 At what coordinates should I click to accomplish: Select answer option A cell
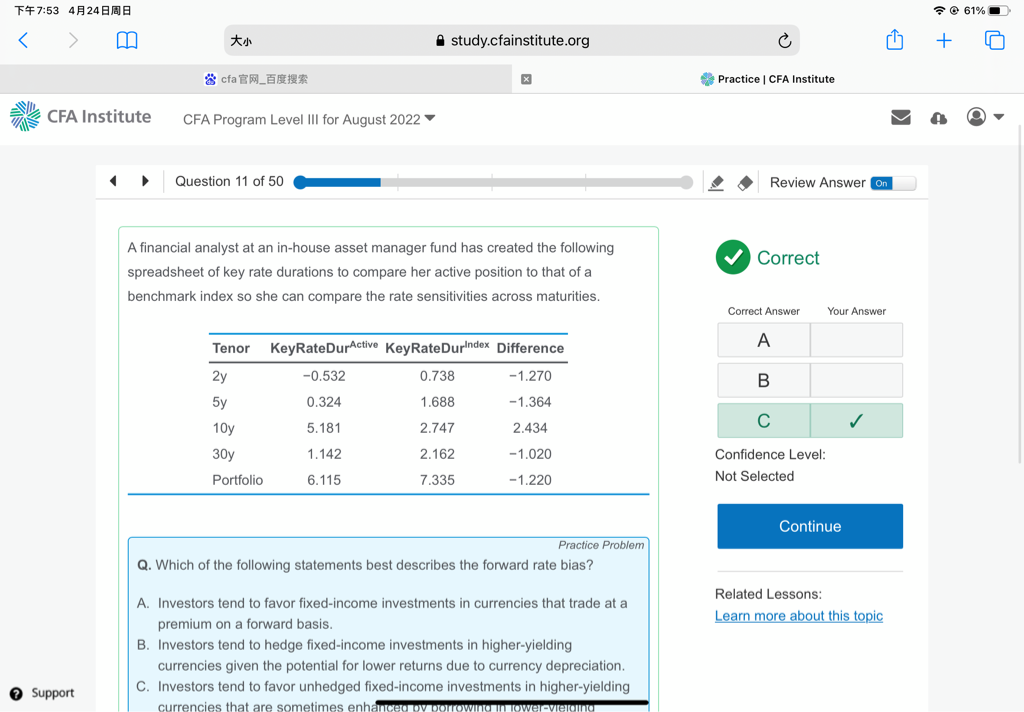pos(764,340)
